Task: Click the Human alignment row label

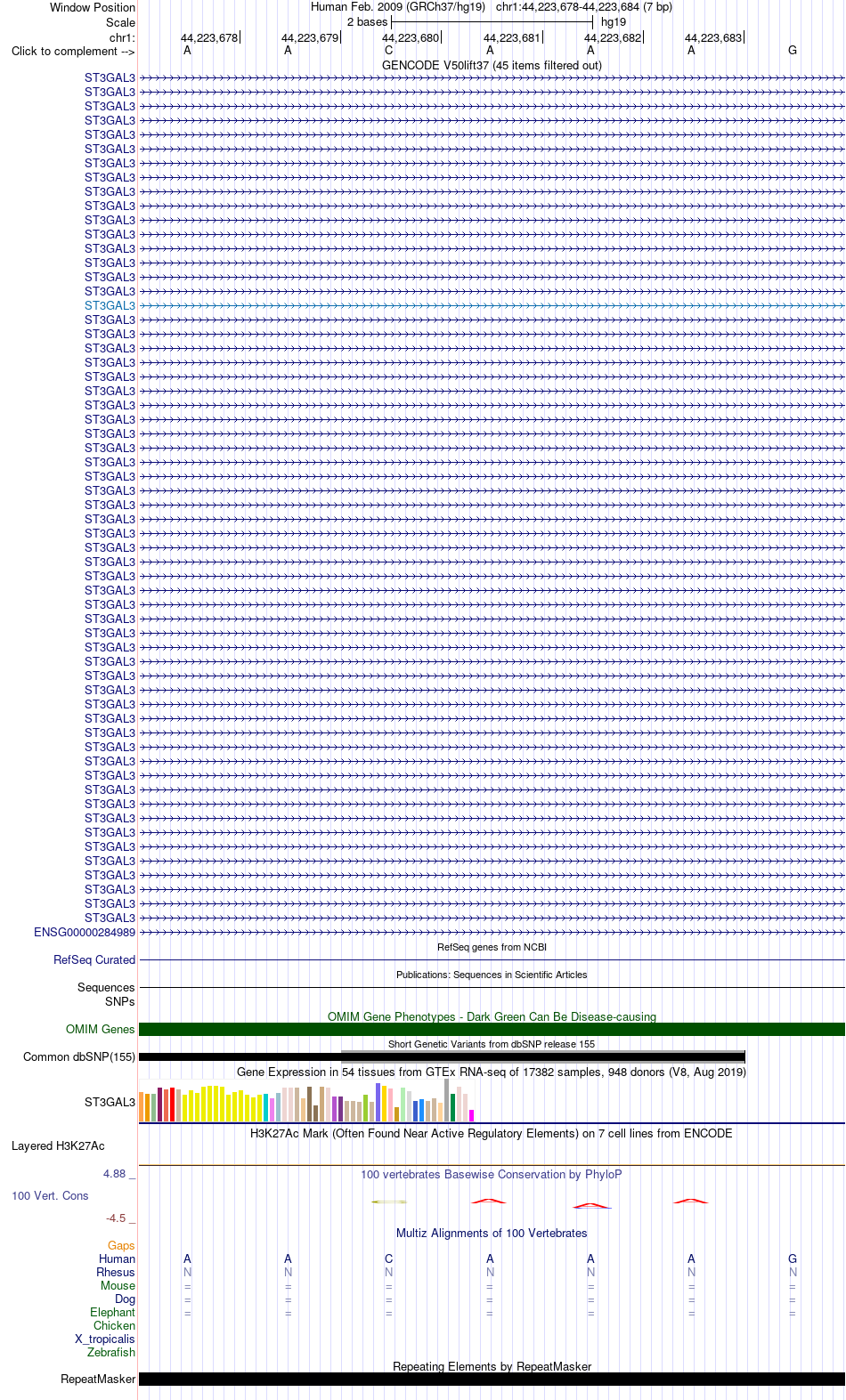Action: click(x=117, y=1258)
